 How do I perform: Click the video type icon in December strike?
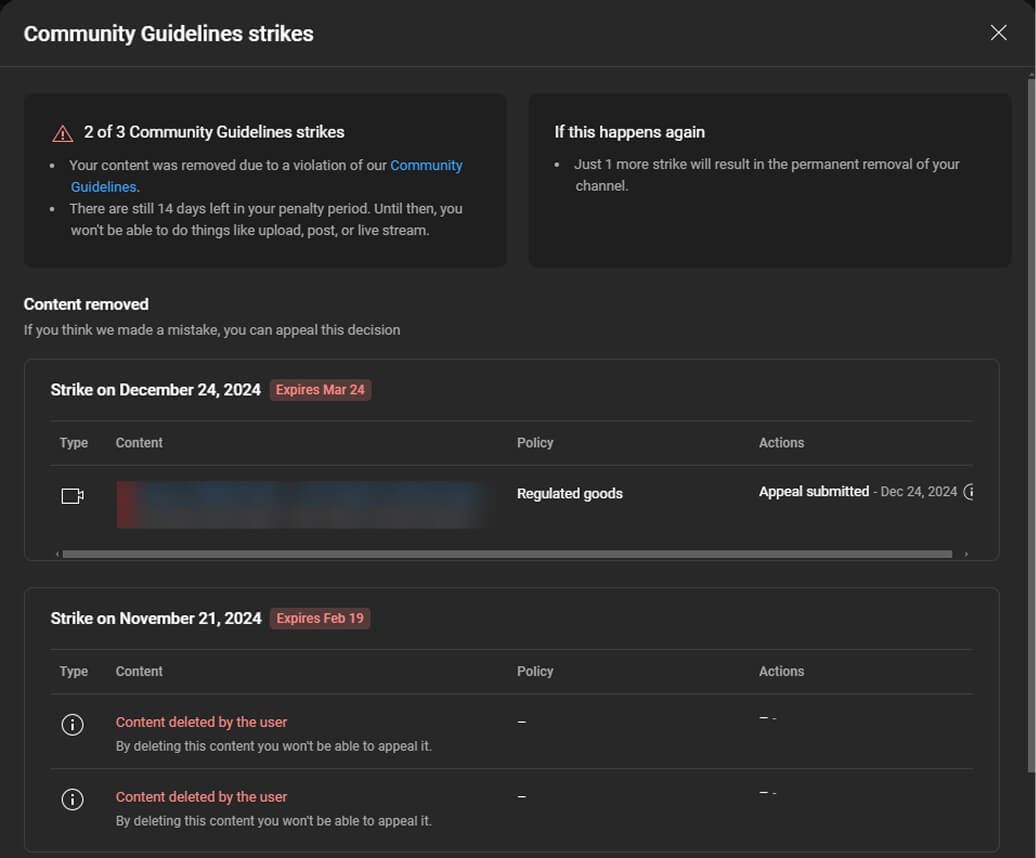pos(73,495)
